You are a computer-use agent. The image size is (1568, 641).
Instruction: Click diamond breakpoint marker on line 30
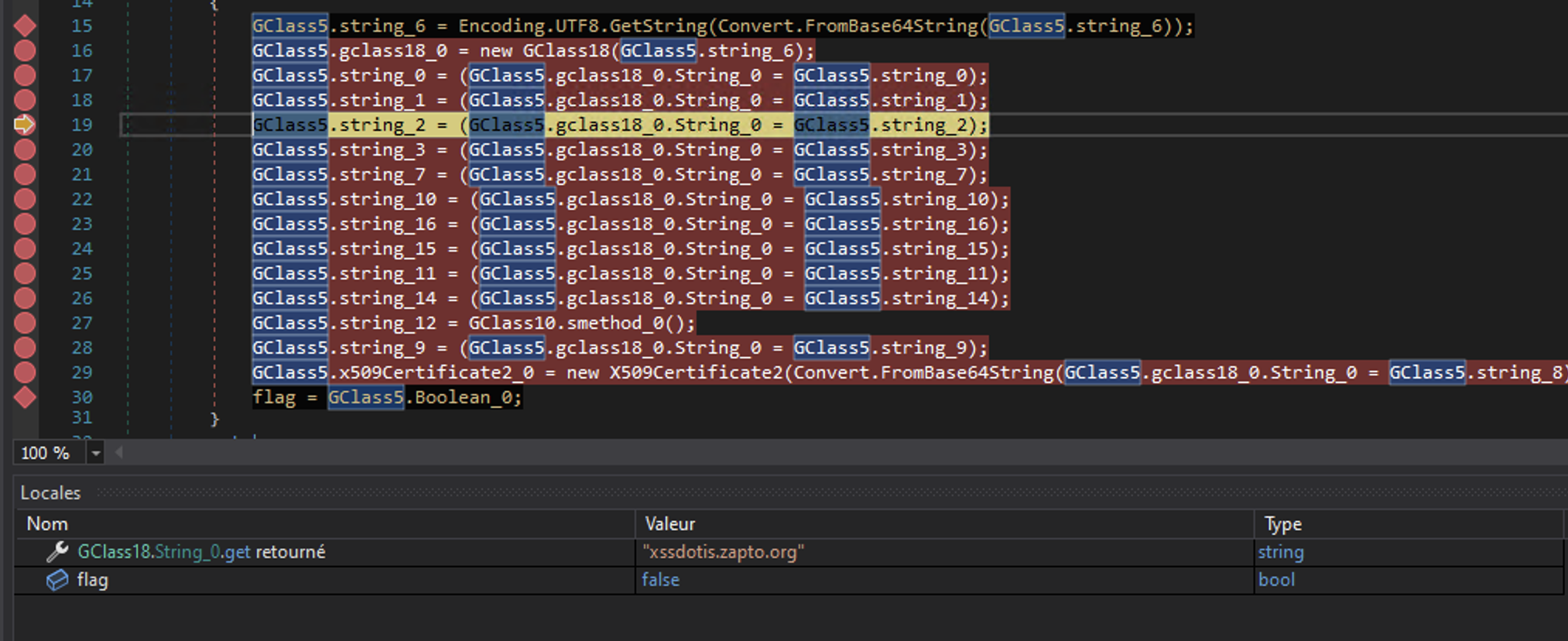click(x=25, y=397)
